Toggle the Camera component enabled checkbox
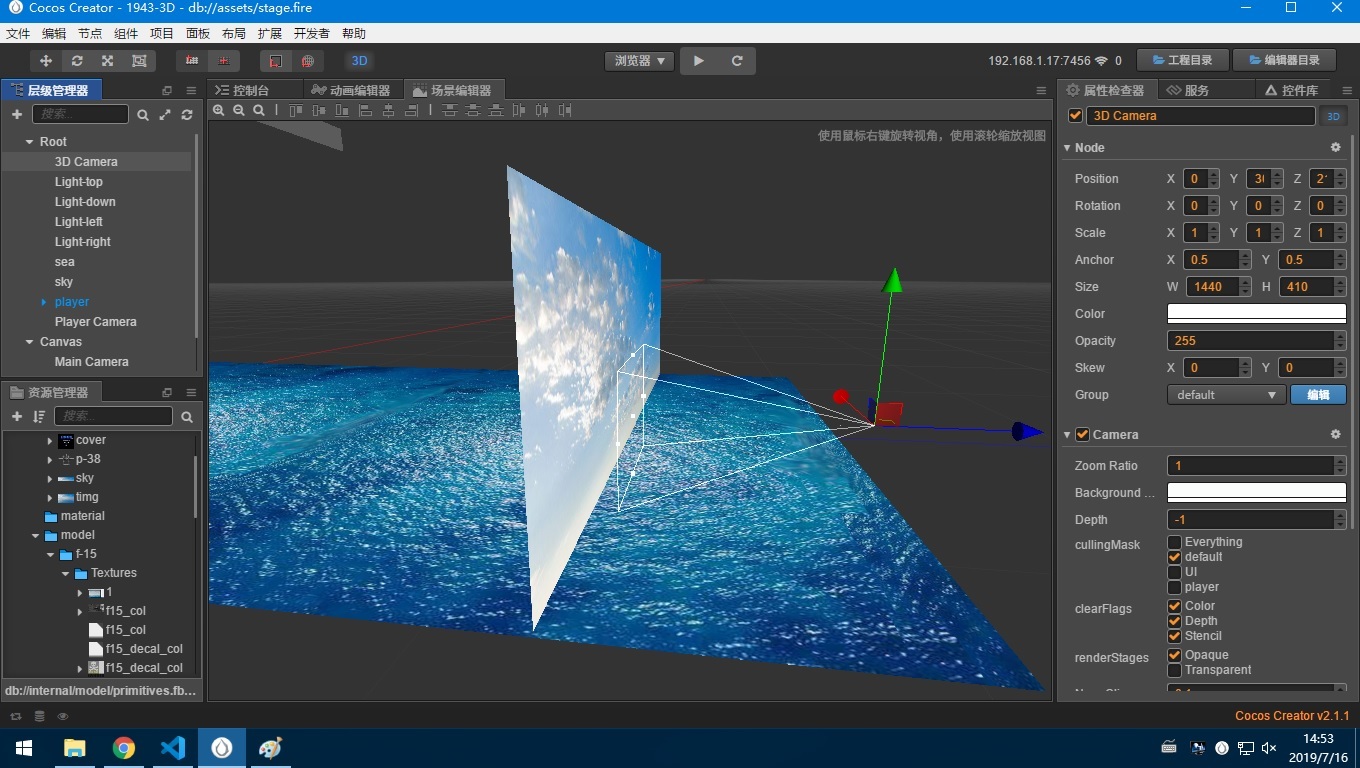 (x=1082, y=435)
